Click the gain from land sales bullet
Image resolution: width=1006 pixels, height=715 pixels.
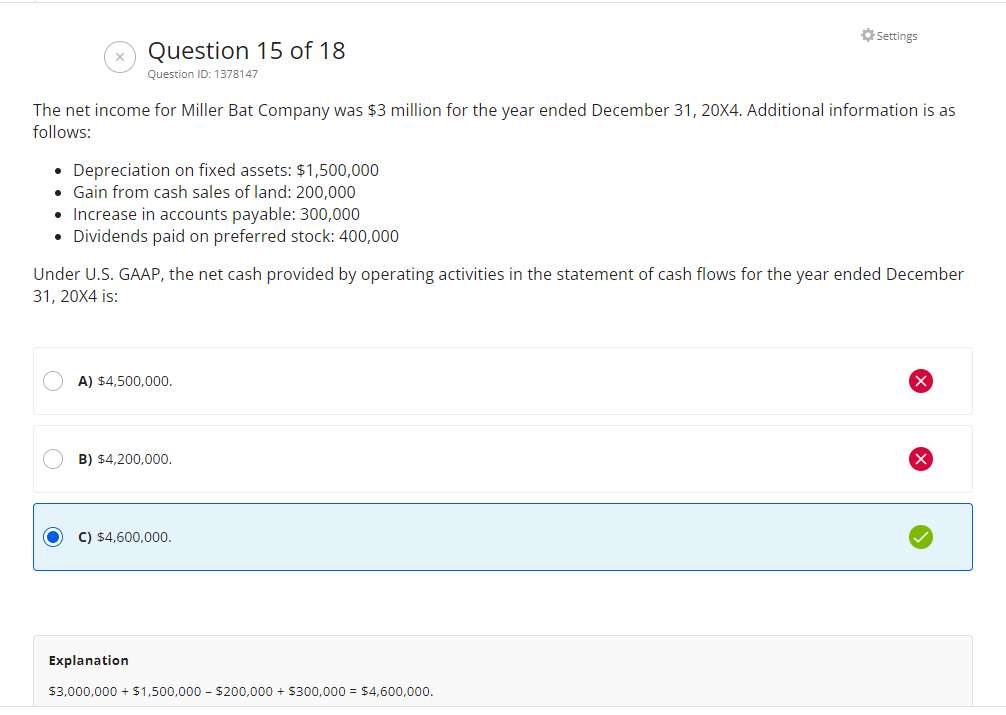214,192
